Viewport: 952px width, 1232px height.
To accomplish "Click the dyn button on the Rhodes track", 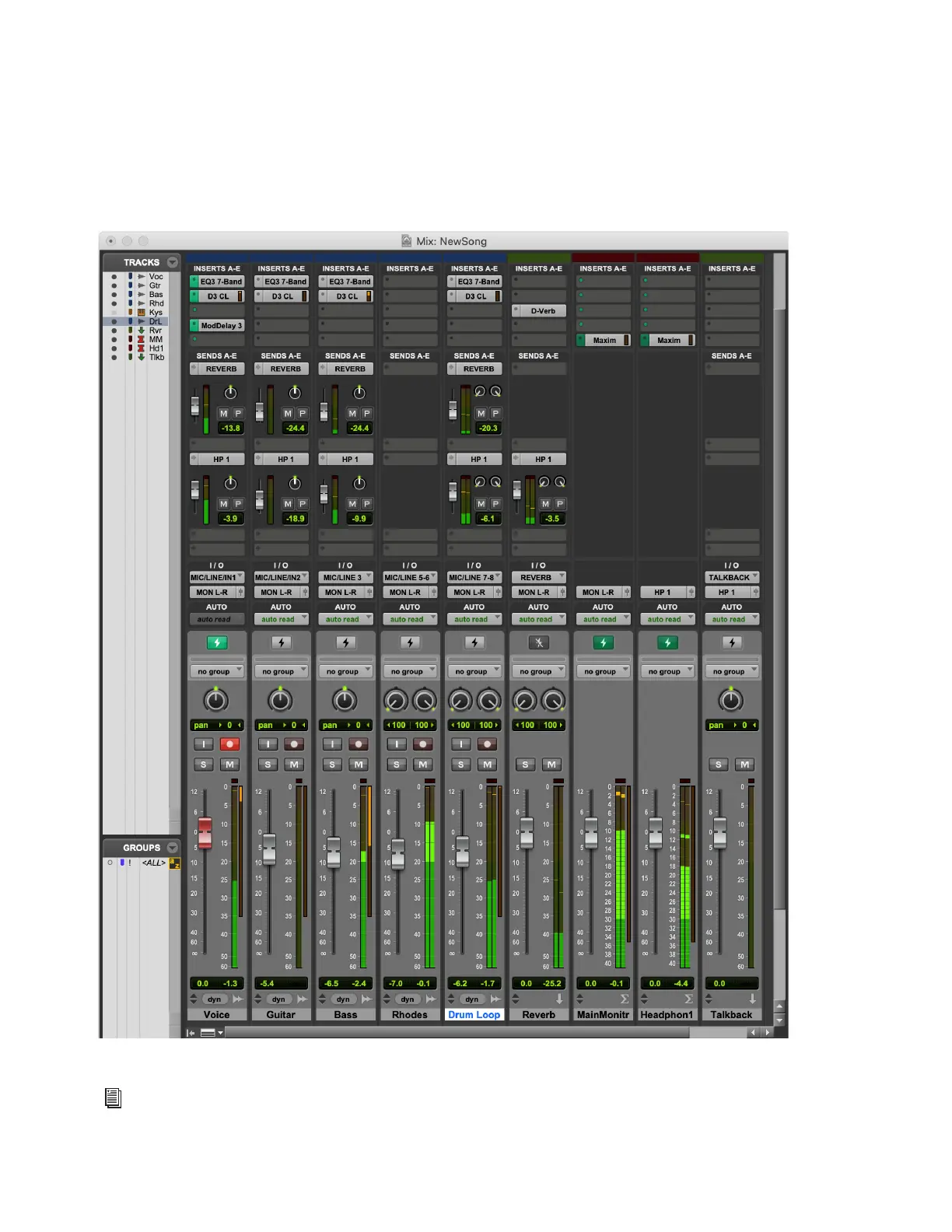I will point(408,999).
